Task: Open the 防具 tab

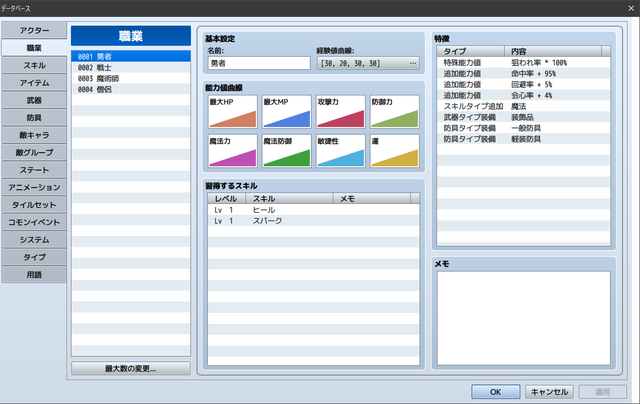Action: 34,118
